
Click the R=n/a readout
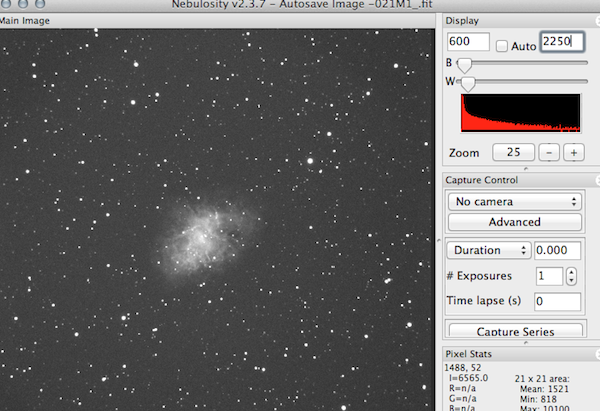pos(462,388)
